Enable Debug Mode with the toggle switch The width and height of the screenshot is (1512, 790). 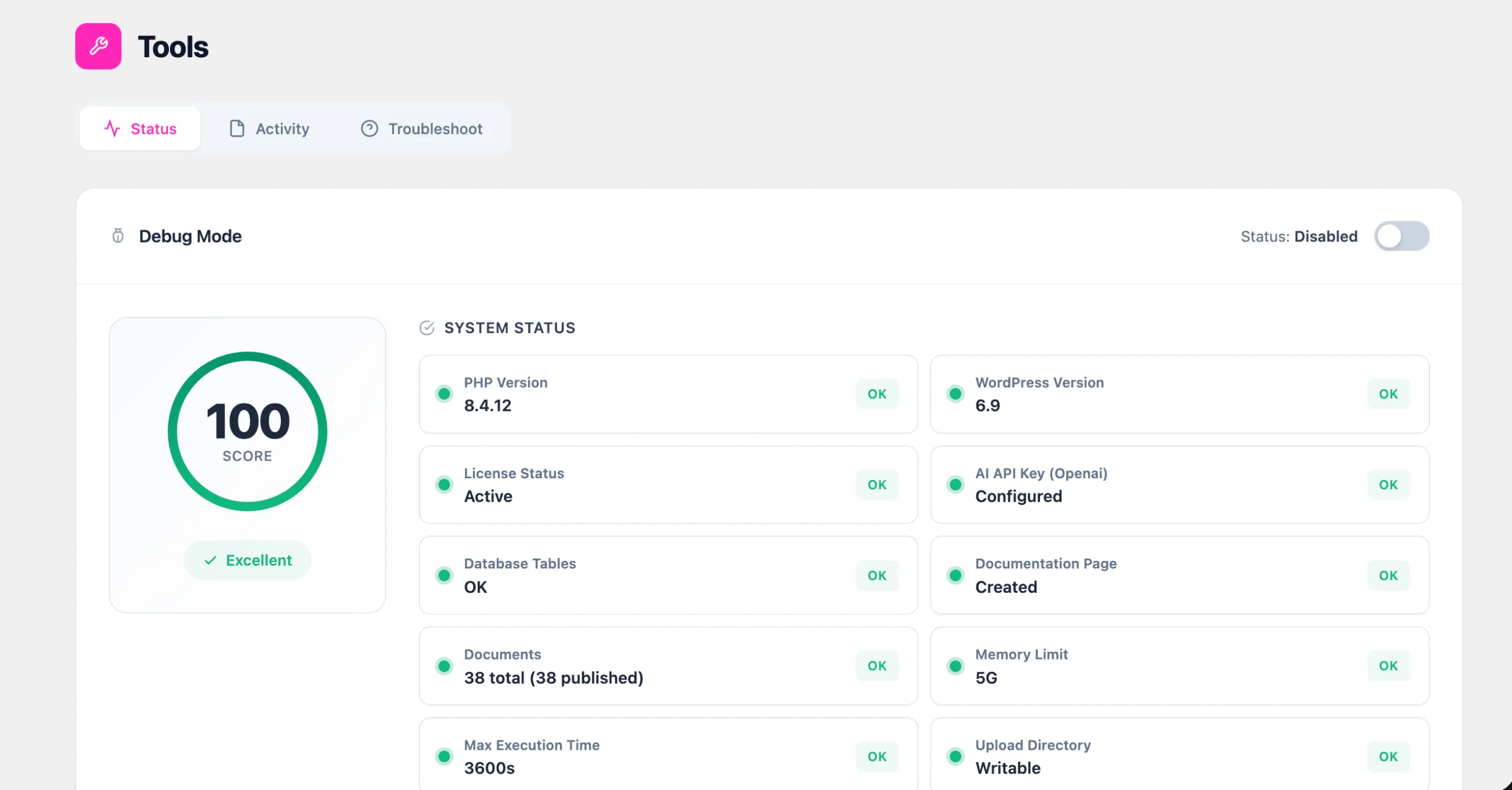coord(1402,236)
